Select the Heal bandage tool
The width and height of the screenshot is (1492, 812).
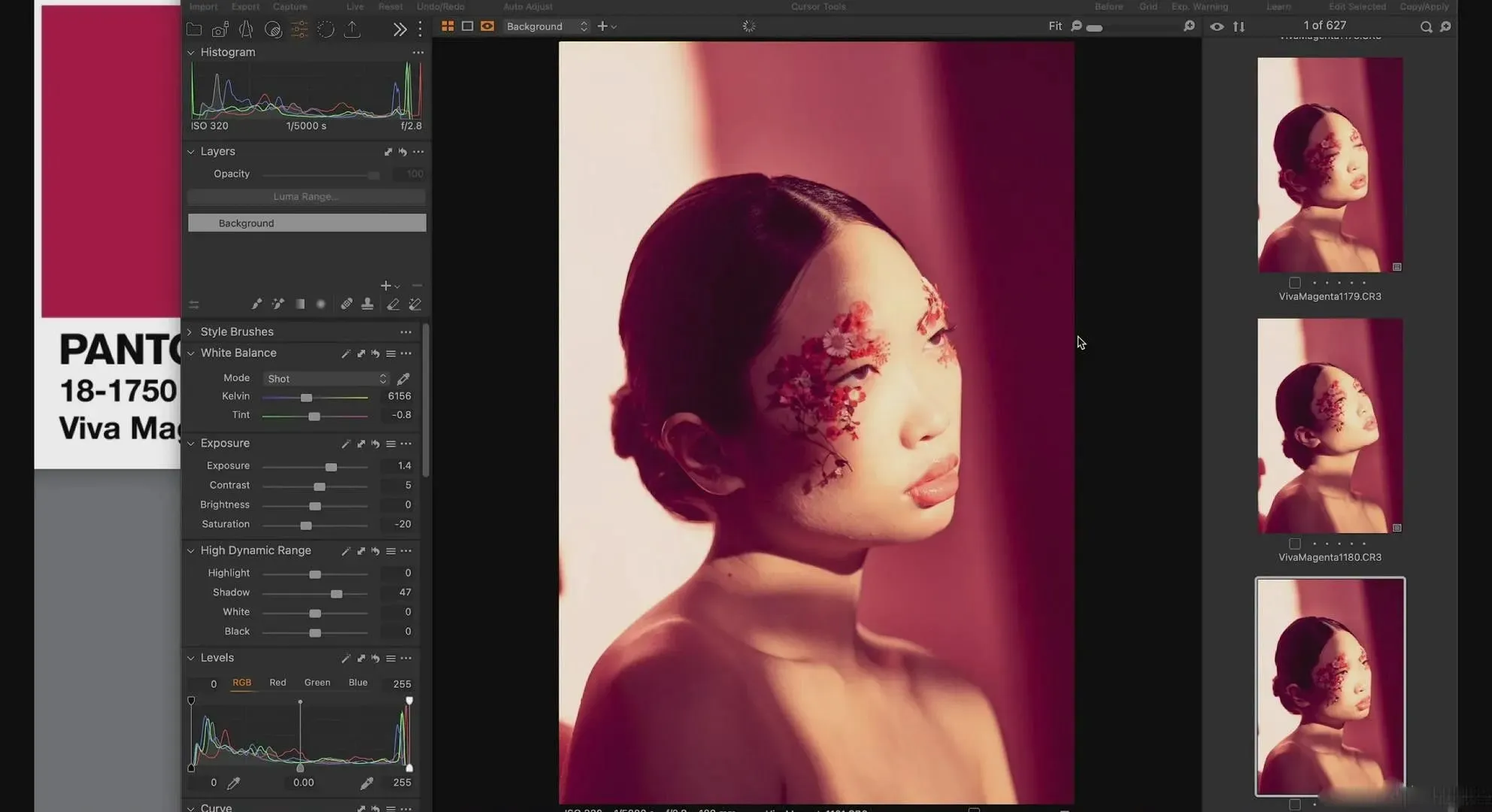[346, 304]
